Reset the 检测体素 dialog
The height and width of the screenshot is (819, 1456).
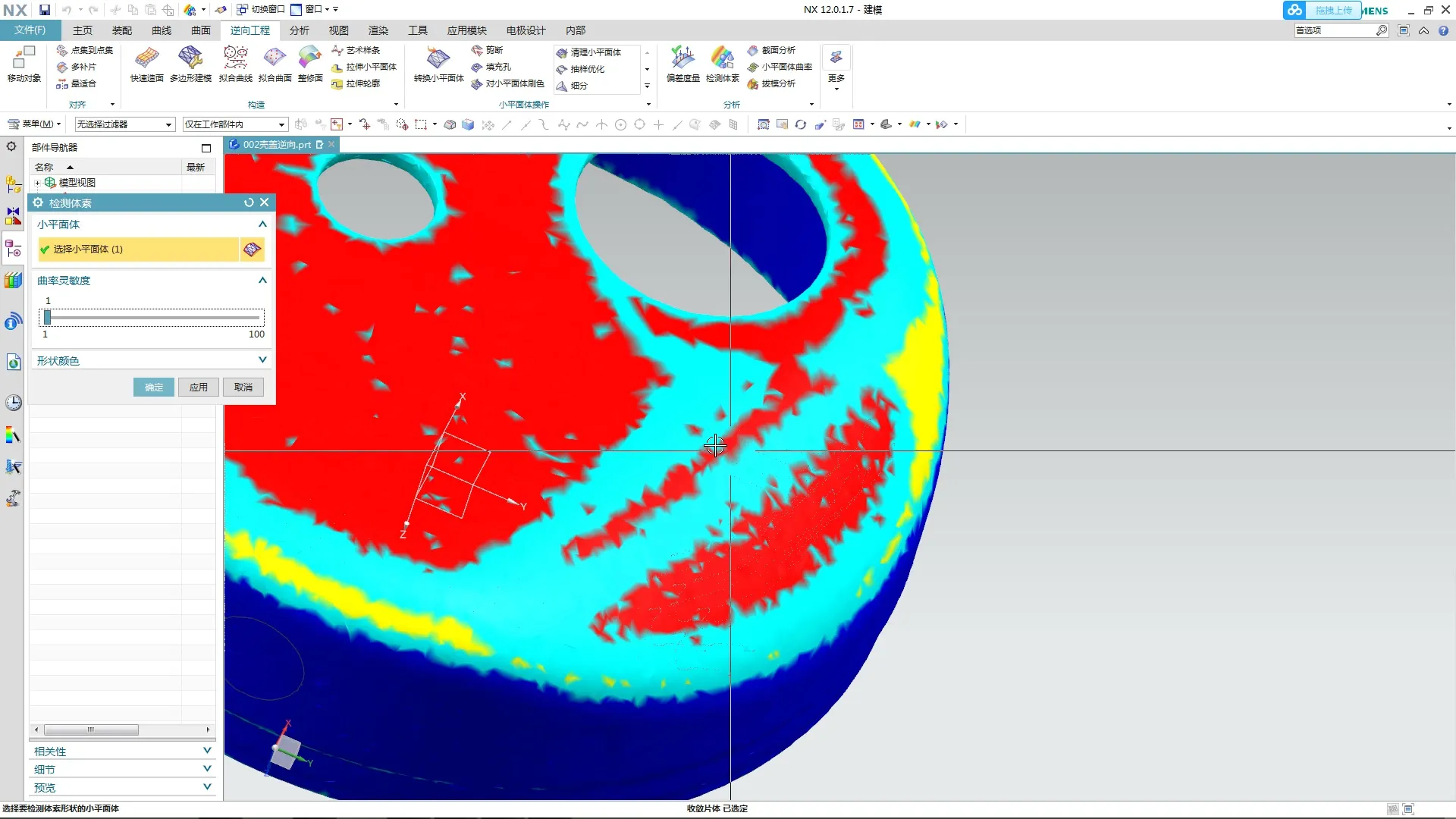tap(249, 202)
